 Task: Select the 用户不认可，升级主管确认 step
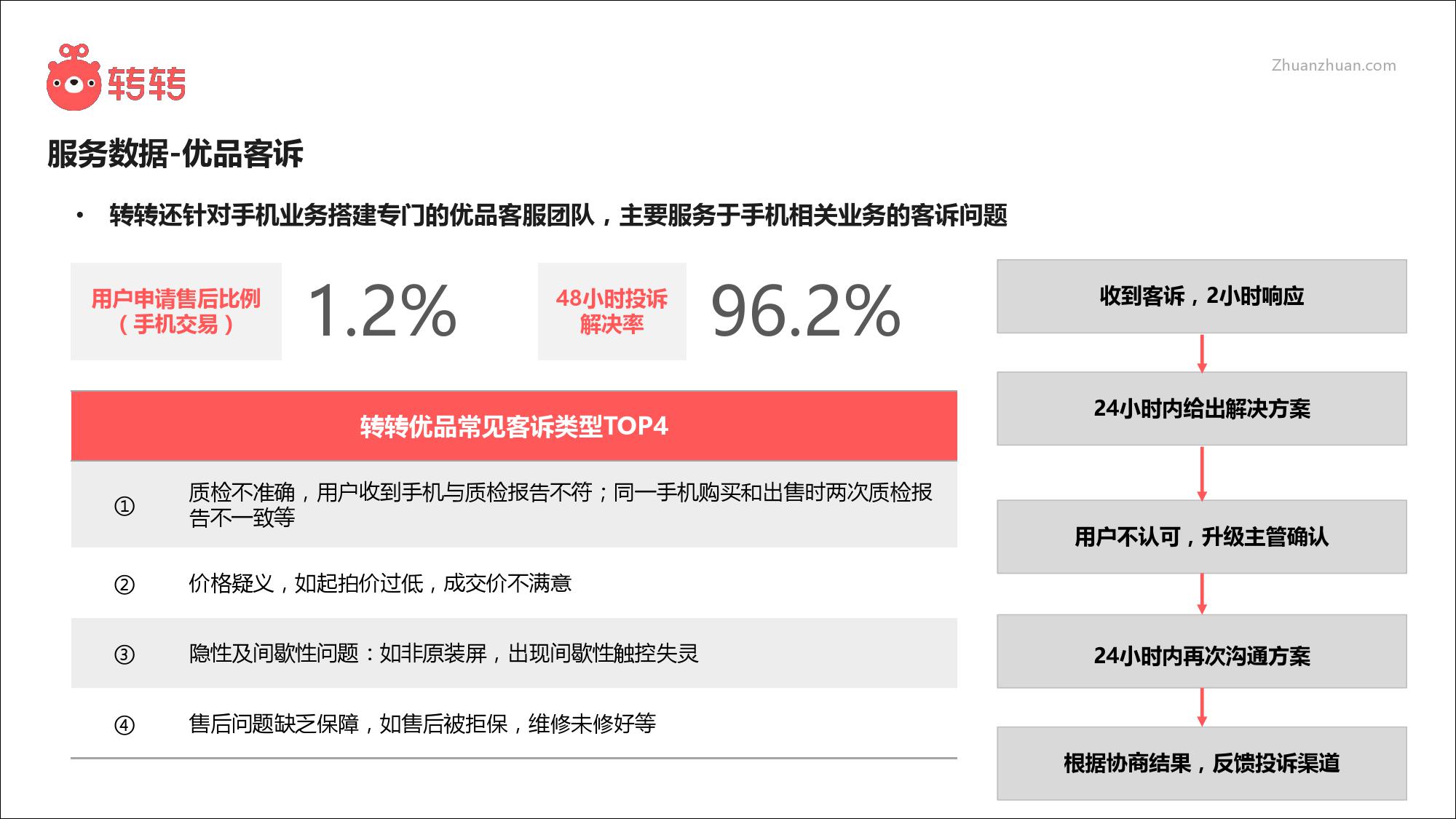(x=1201, y=537)
